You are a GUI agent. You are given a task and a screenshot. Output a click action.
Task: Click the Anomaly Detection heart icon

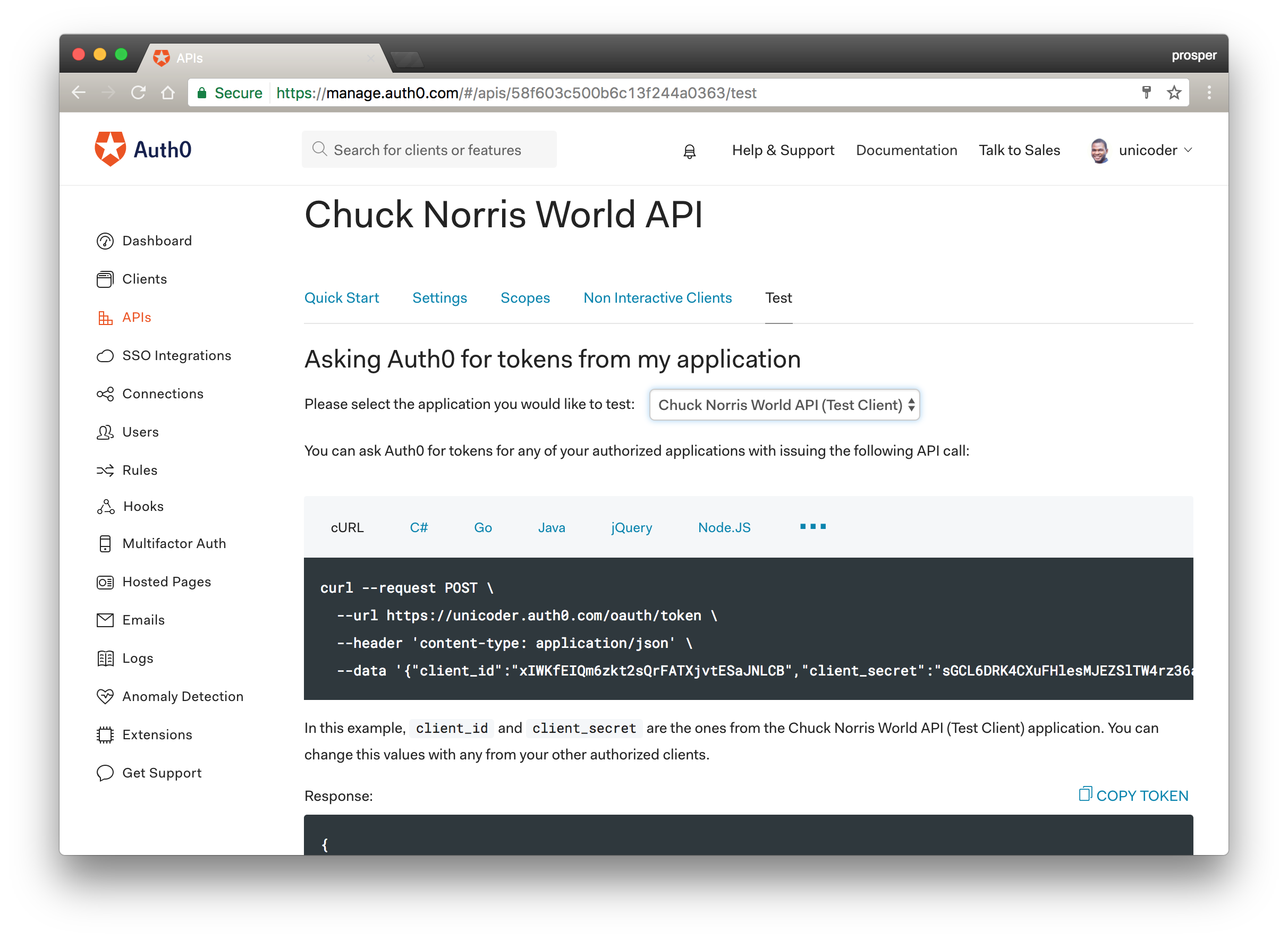point(105,697)
